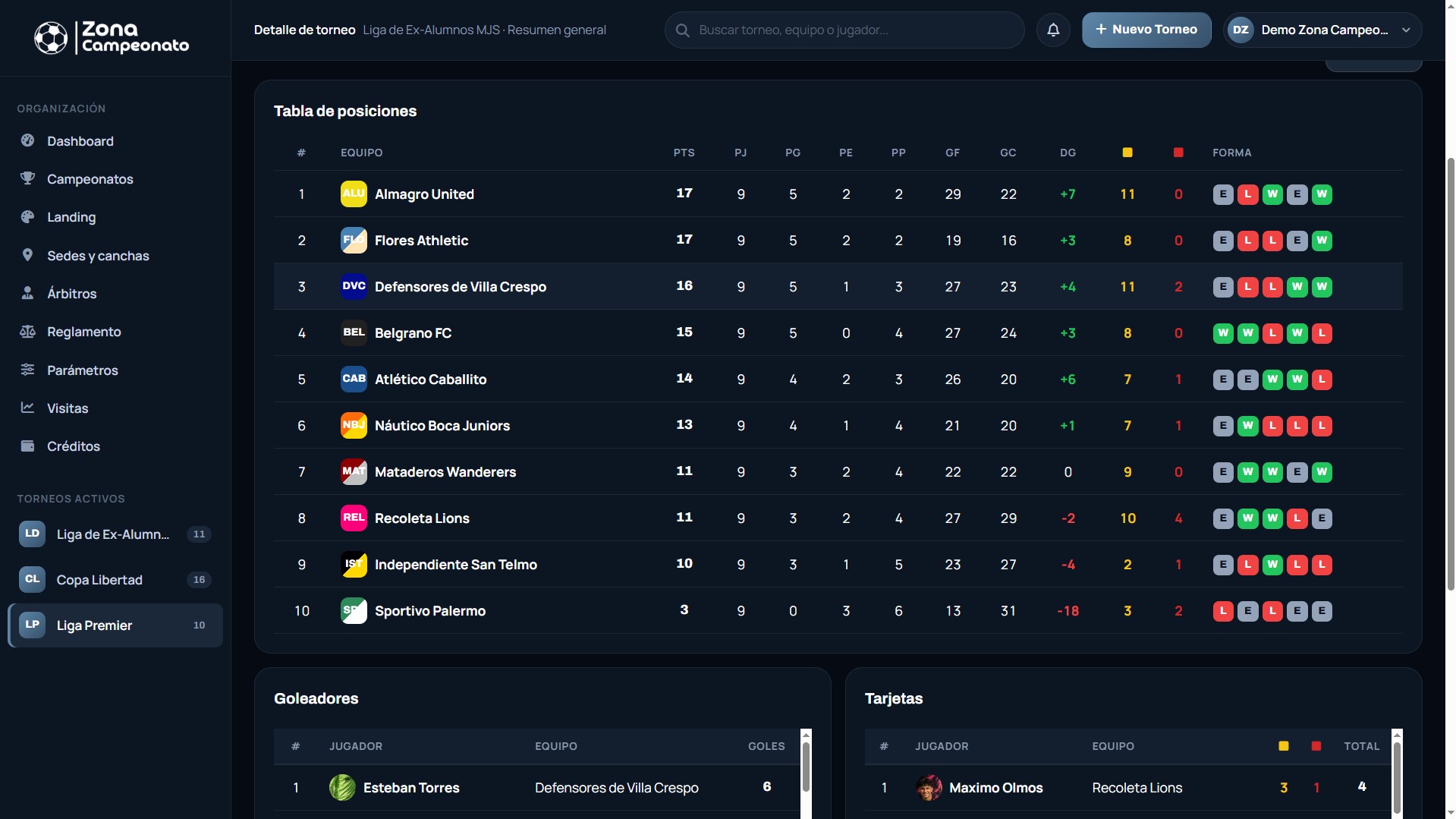This screenshot has height=819, width=1456.
Task: Click the Nuevo Torneo button
Action: coord(1146,30)
